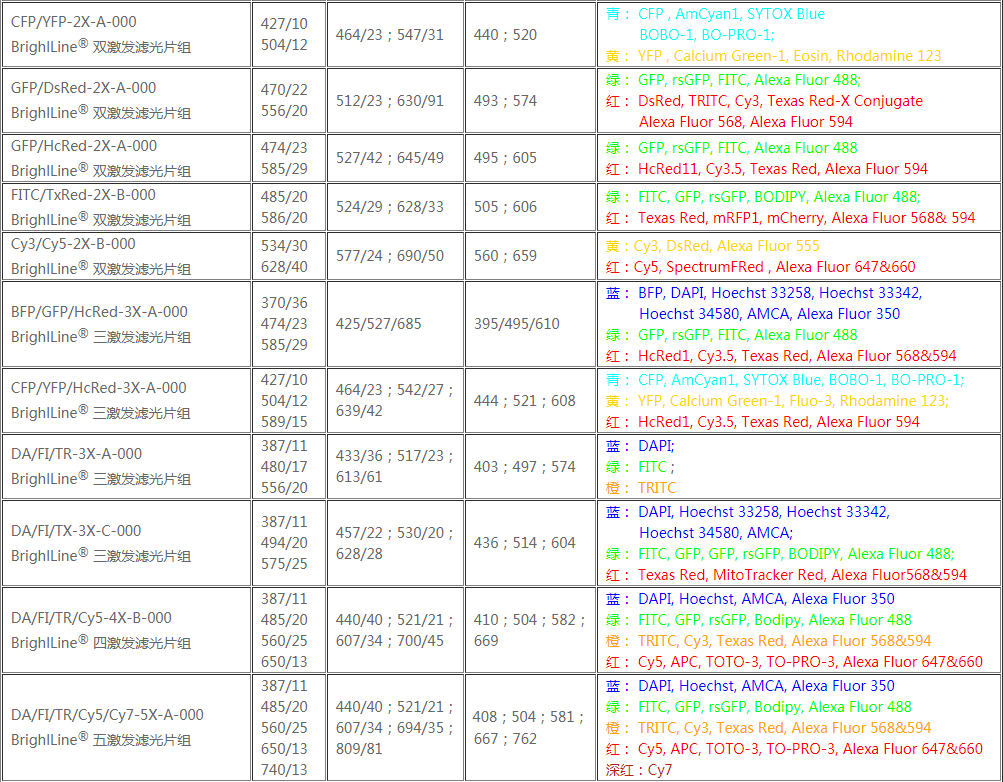
Task: Select the red line with Texas Red-X Conjugate
Action: tap(764, 101)
